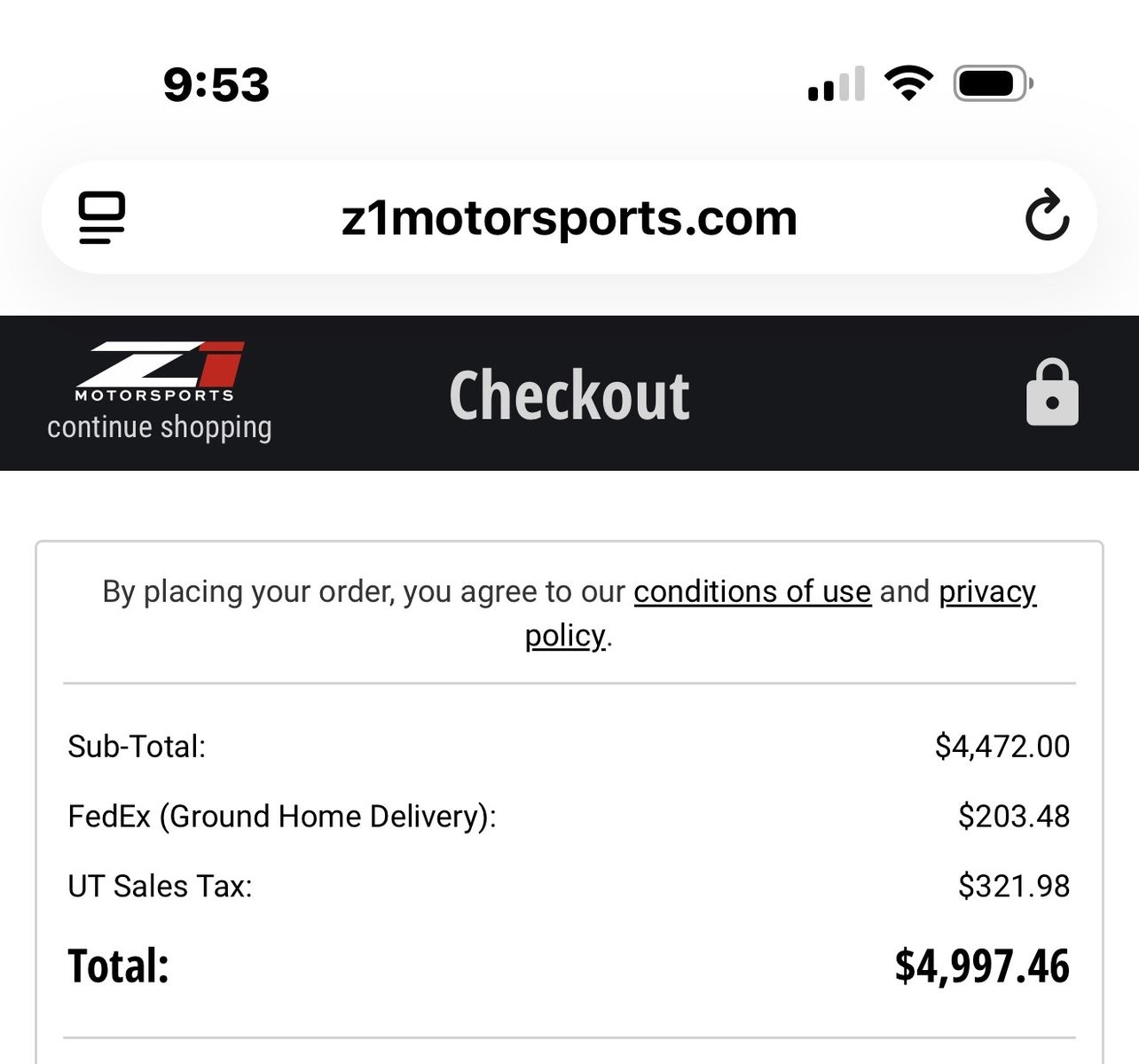Tap the battery indicator icon

tap(993, 84)
